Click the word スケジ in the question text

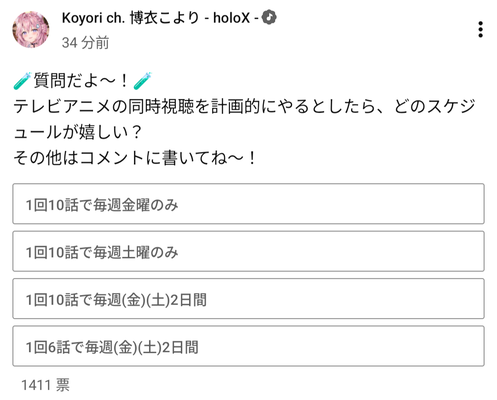pyautogui.click(x=451, y=107)
